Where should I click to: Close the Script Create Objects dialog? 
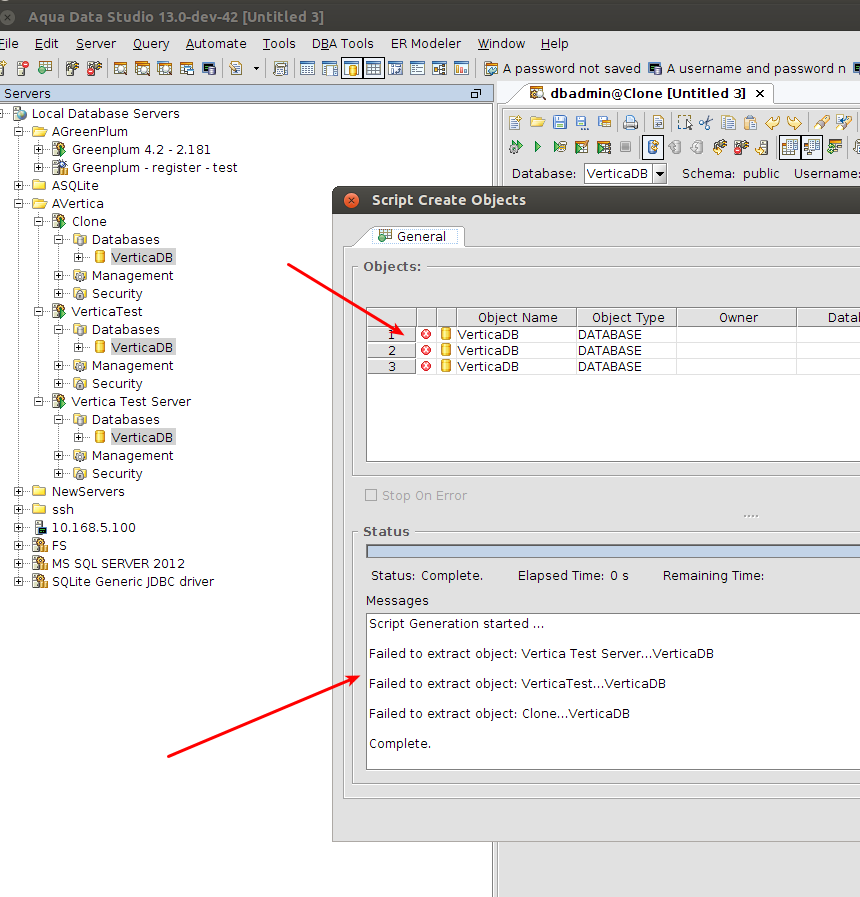pyautogui.click(x=351, y=200)
